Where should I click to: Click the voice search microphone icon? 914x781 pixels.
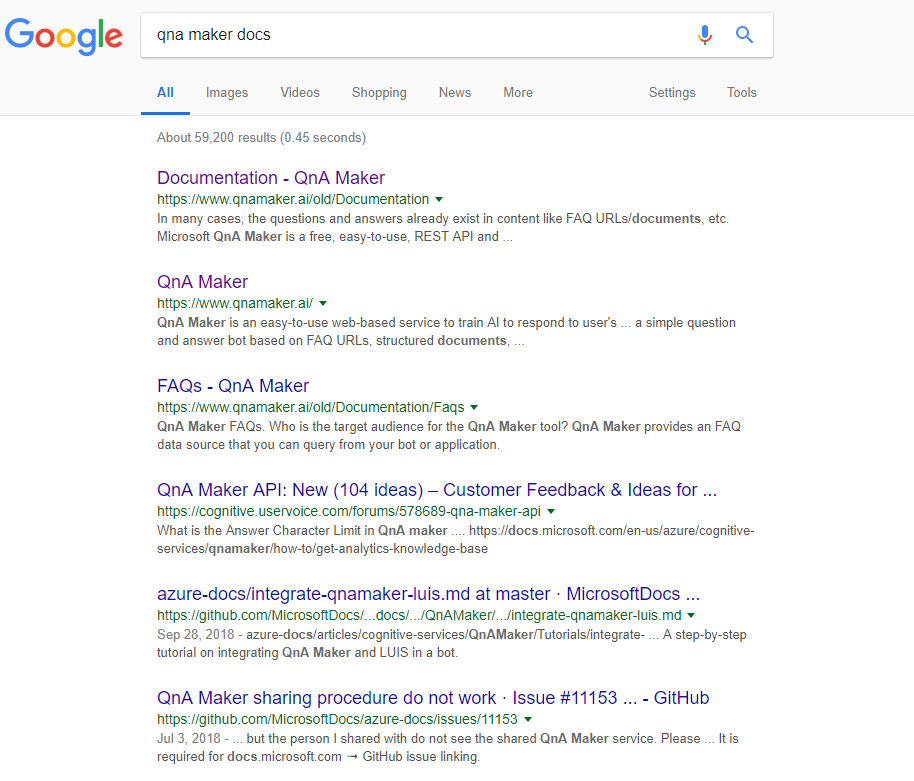705,34
